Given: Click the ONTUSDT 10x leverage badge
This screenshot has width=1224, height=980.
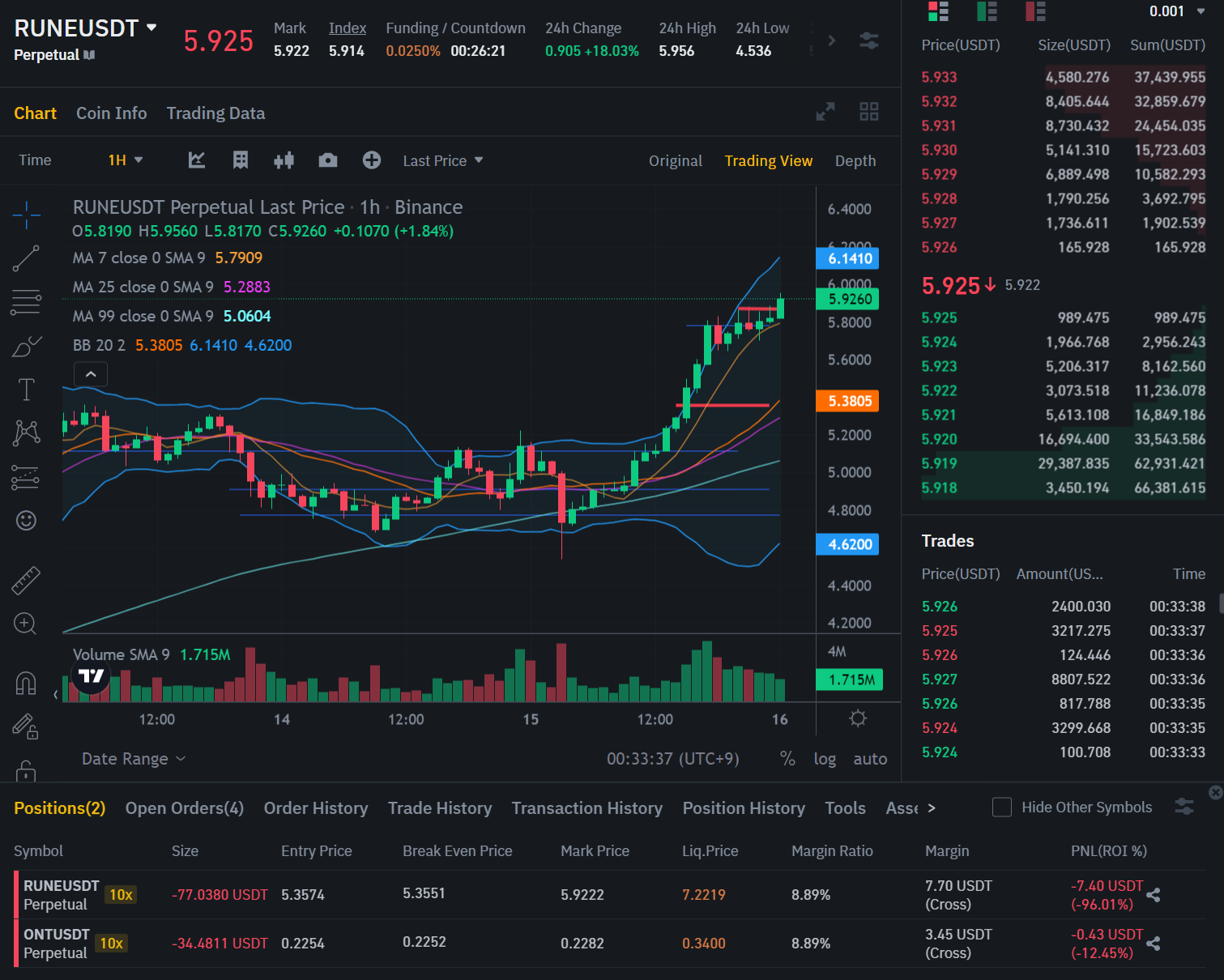Looking at the screenshot, I should 112,944.
